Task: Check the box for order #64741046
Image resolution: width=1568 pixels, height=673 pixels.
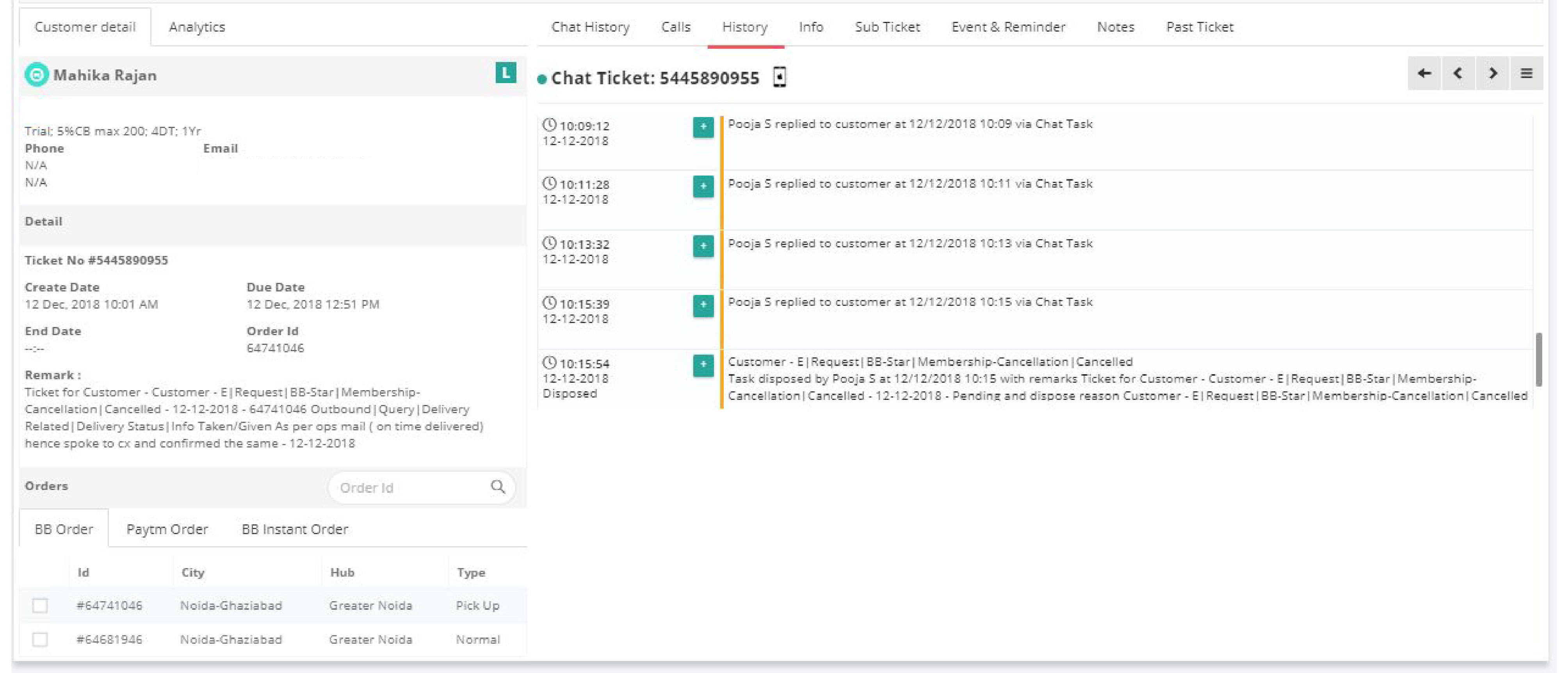Action: coord(40,606)
